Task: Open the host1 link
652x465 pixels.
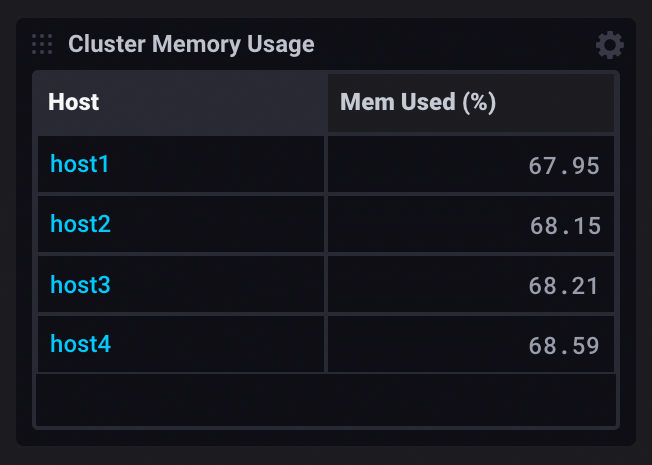Action: [80, 164]
